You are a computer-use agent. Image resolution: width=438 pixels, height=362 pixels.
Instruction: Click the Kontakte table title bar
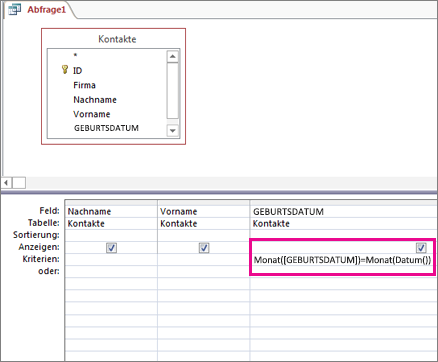[x=117, y=39]
